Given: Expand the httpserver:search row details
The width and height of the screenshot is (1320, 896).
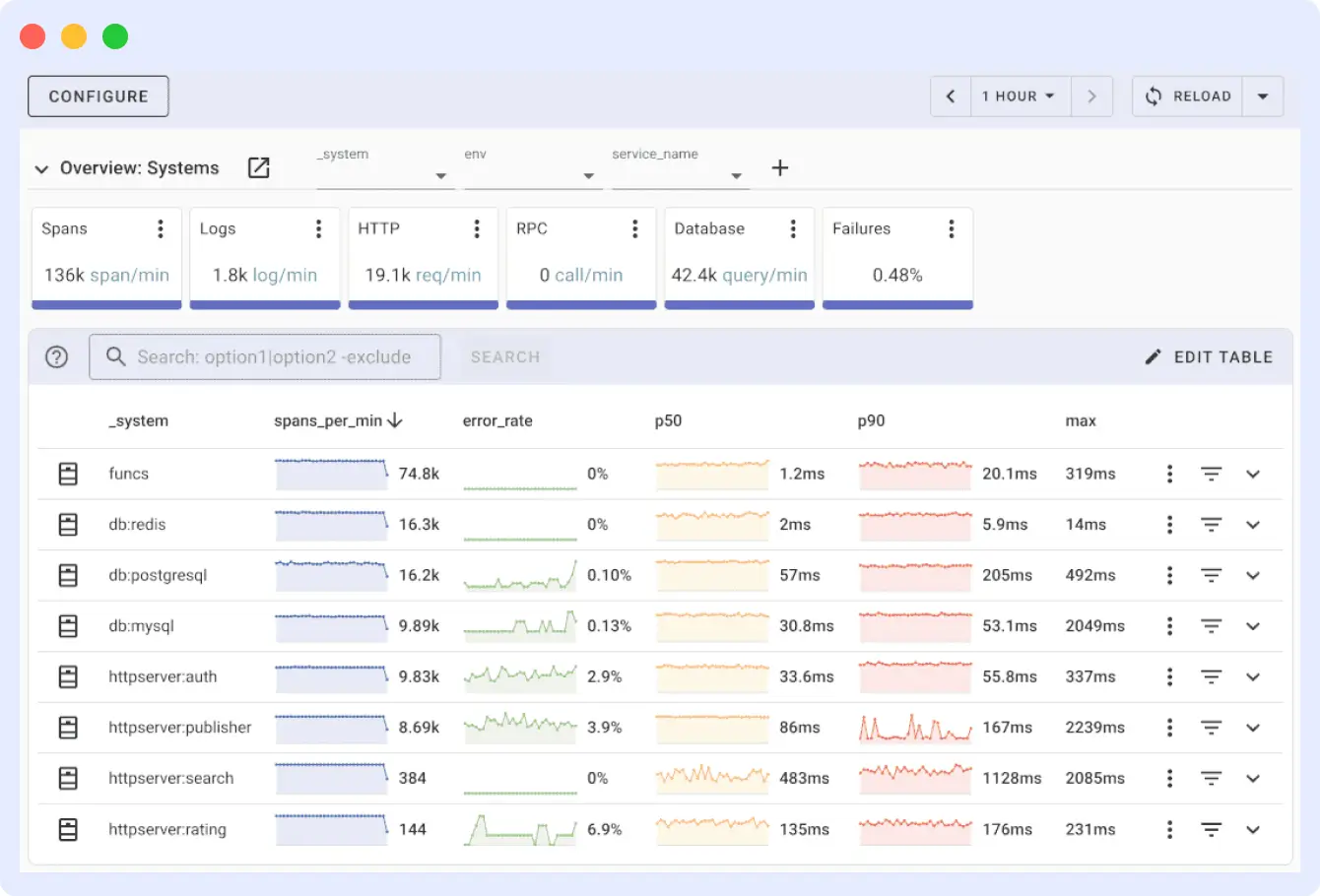Looking at the screenshot, I should pos(1253,778).
